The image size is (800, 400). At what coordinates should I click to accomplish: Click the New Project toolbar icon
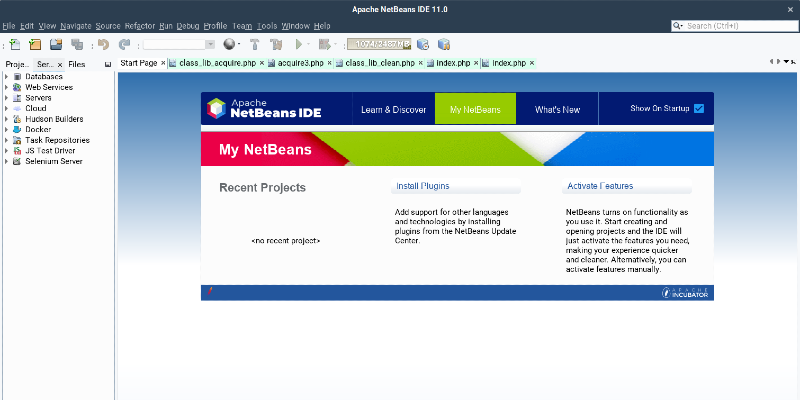[35, 44]
